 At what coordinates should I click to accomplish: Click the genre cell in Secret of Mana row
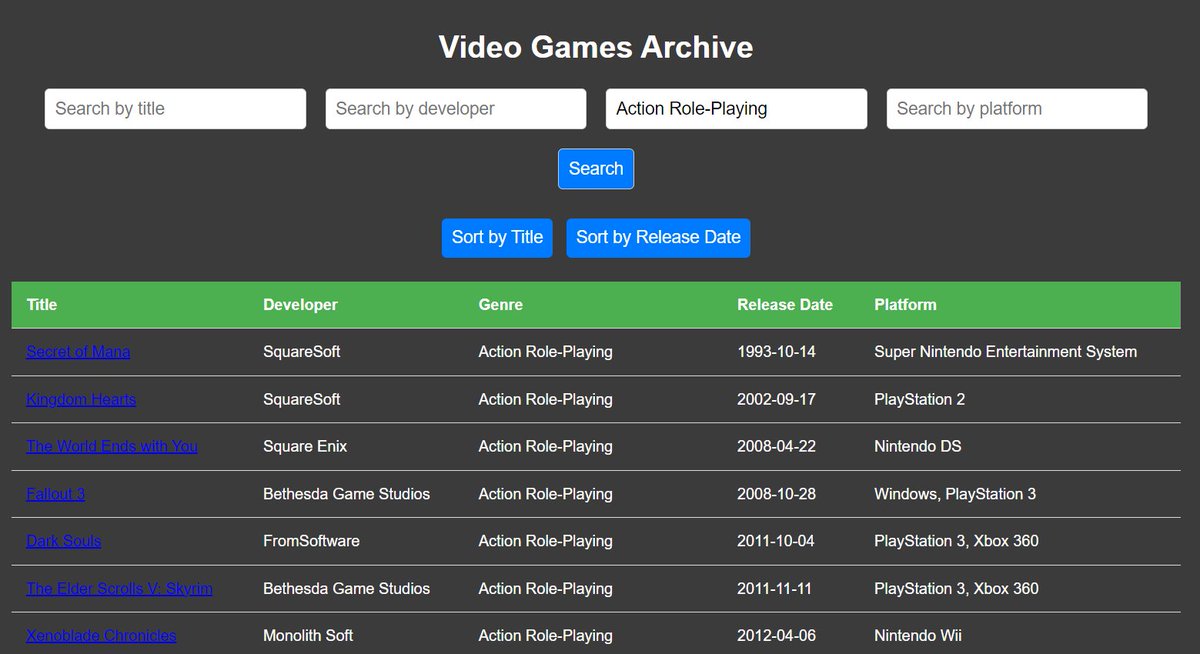coord(546,352)
